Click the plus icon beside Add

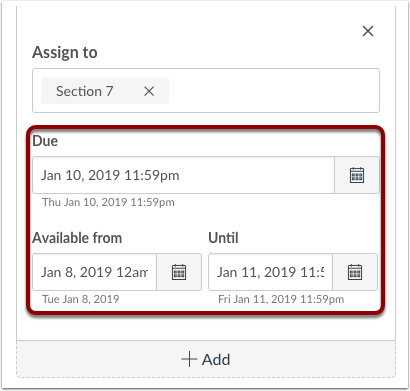[x=189, y=359]
